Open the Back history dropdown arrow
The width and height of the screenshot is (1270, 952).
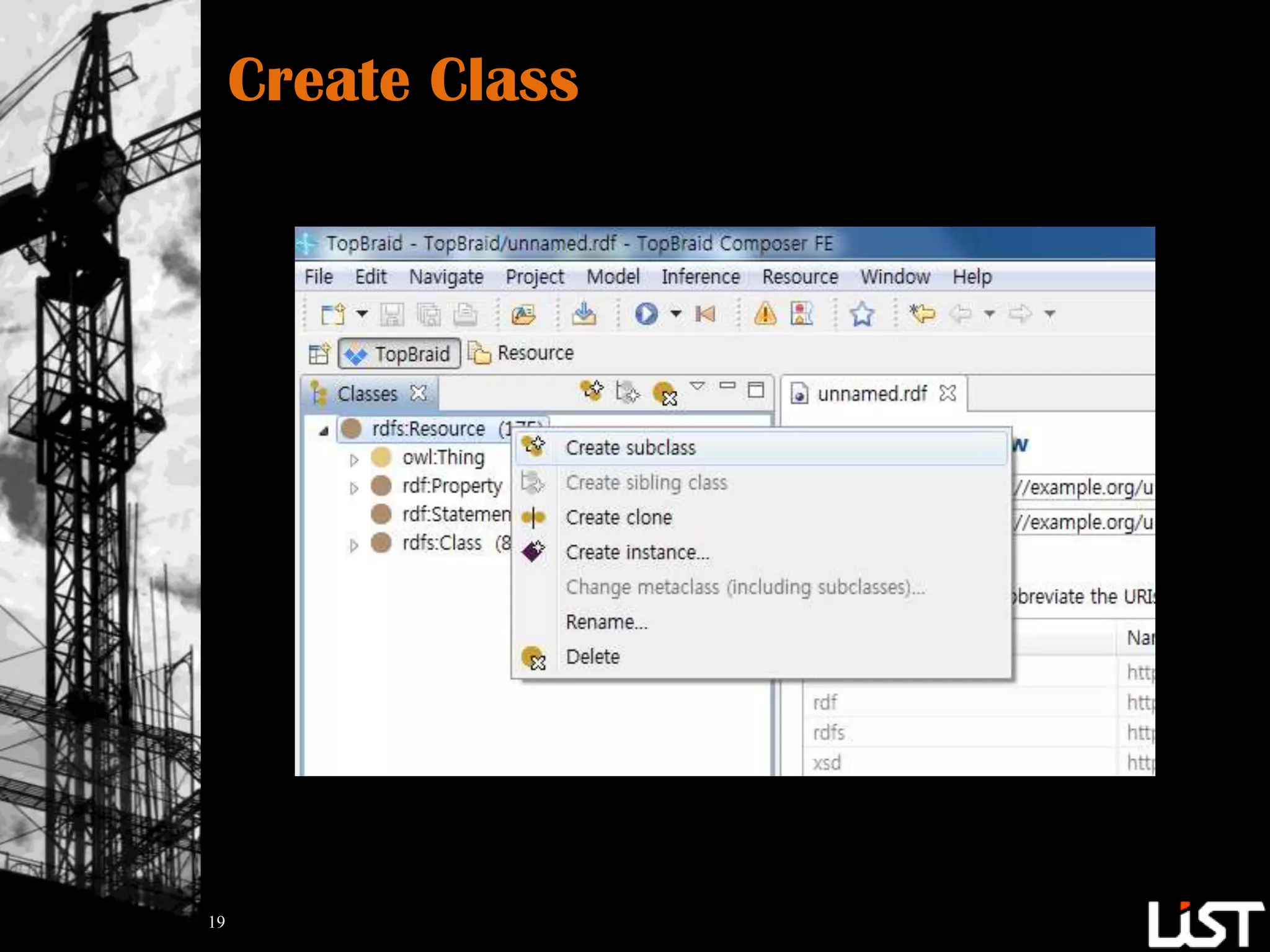coord(990,314)
